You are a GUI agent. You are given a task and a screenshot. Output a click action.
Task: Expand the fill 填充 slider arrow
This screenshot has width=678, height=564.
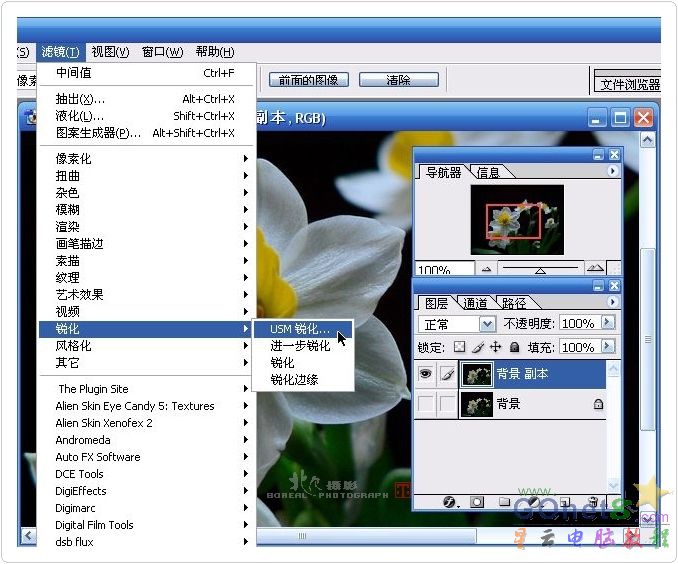point(607,347)
